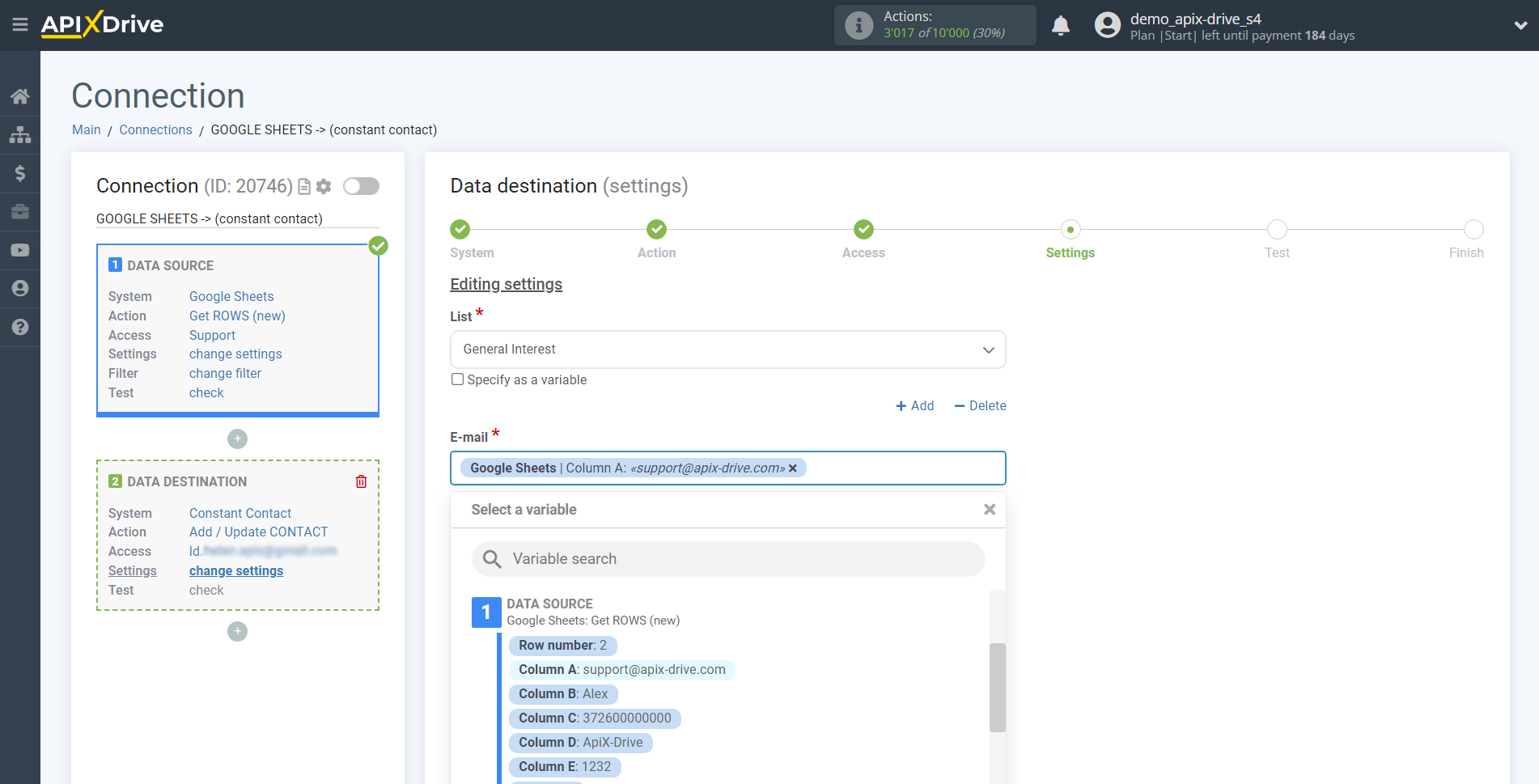
Task: Open the connection notes document icon
Action: 304,187
